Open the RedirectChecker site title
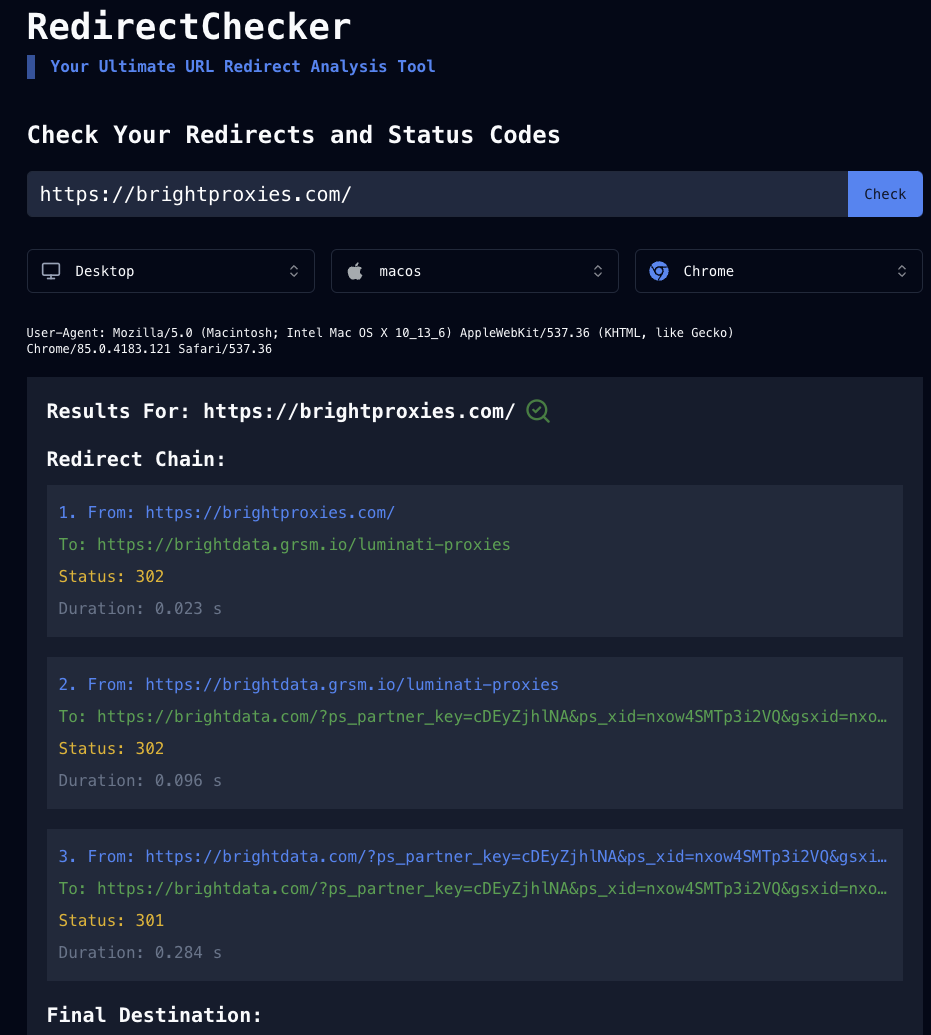 (x=189, y=27)
